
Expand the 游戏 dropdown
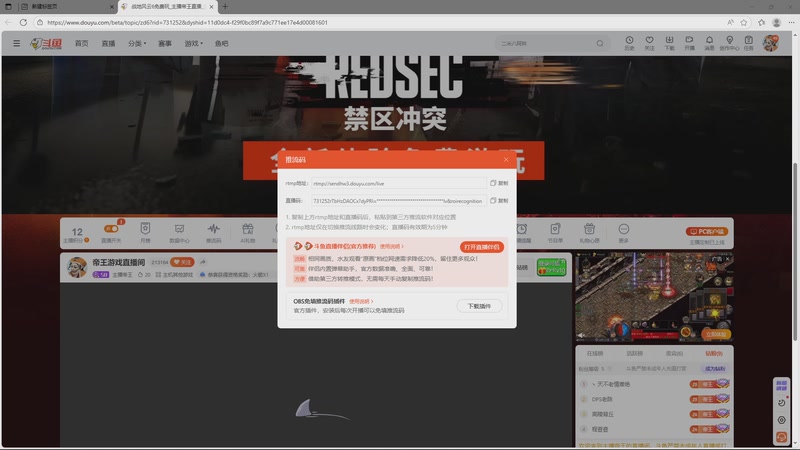(193, 43)
